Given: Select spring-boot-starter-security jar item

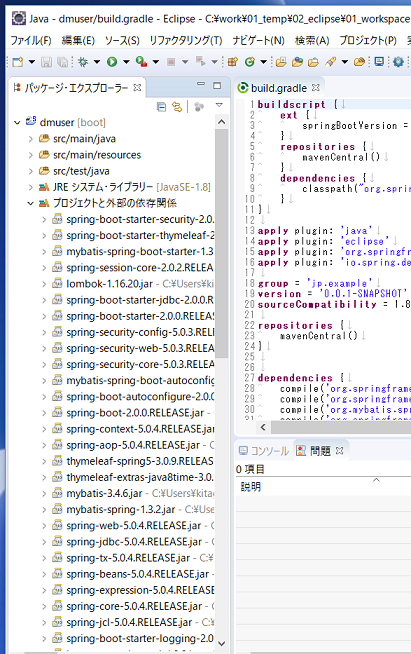Looking at the screenshot, I should pyautogui.click(x=140, y=219).
